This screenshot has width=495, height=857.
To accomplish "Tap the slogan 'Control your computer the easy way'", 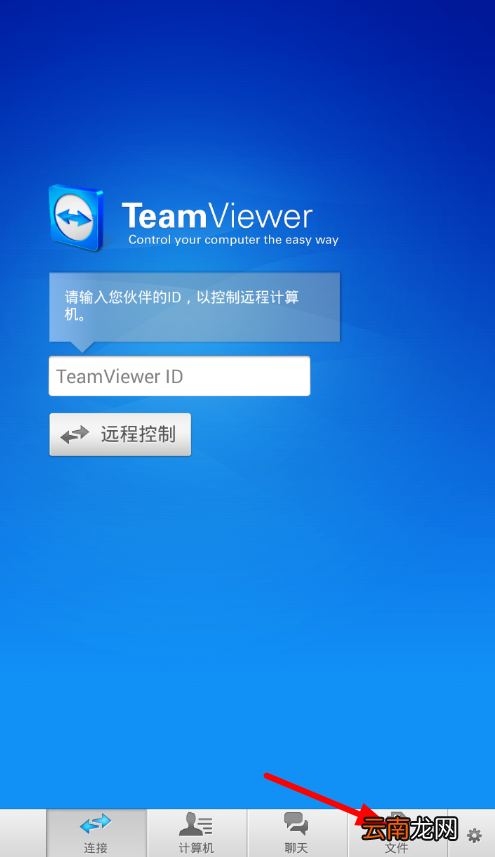I will coord(233,240).
